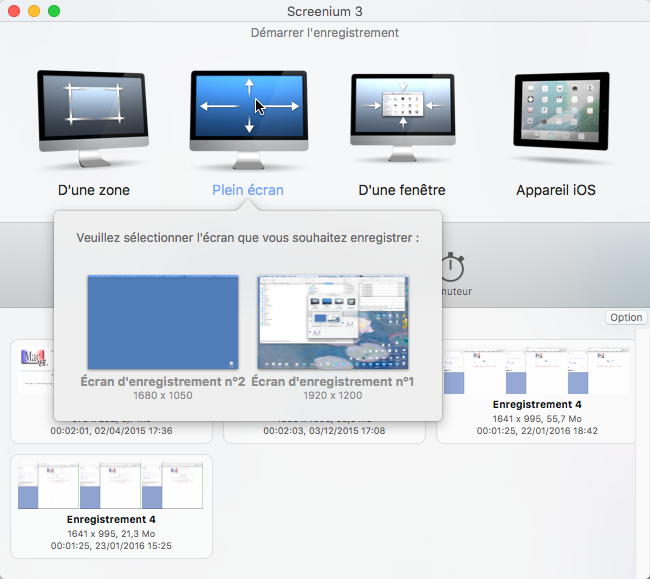Select screen thumbnail Écran d'enregistrement n°1
This screenshot has height=579, width=650.
[333, 322]
